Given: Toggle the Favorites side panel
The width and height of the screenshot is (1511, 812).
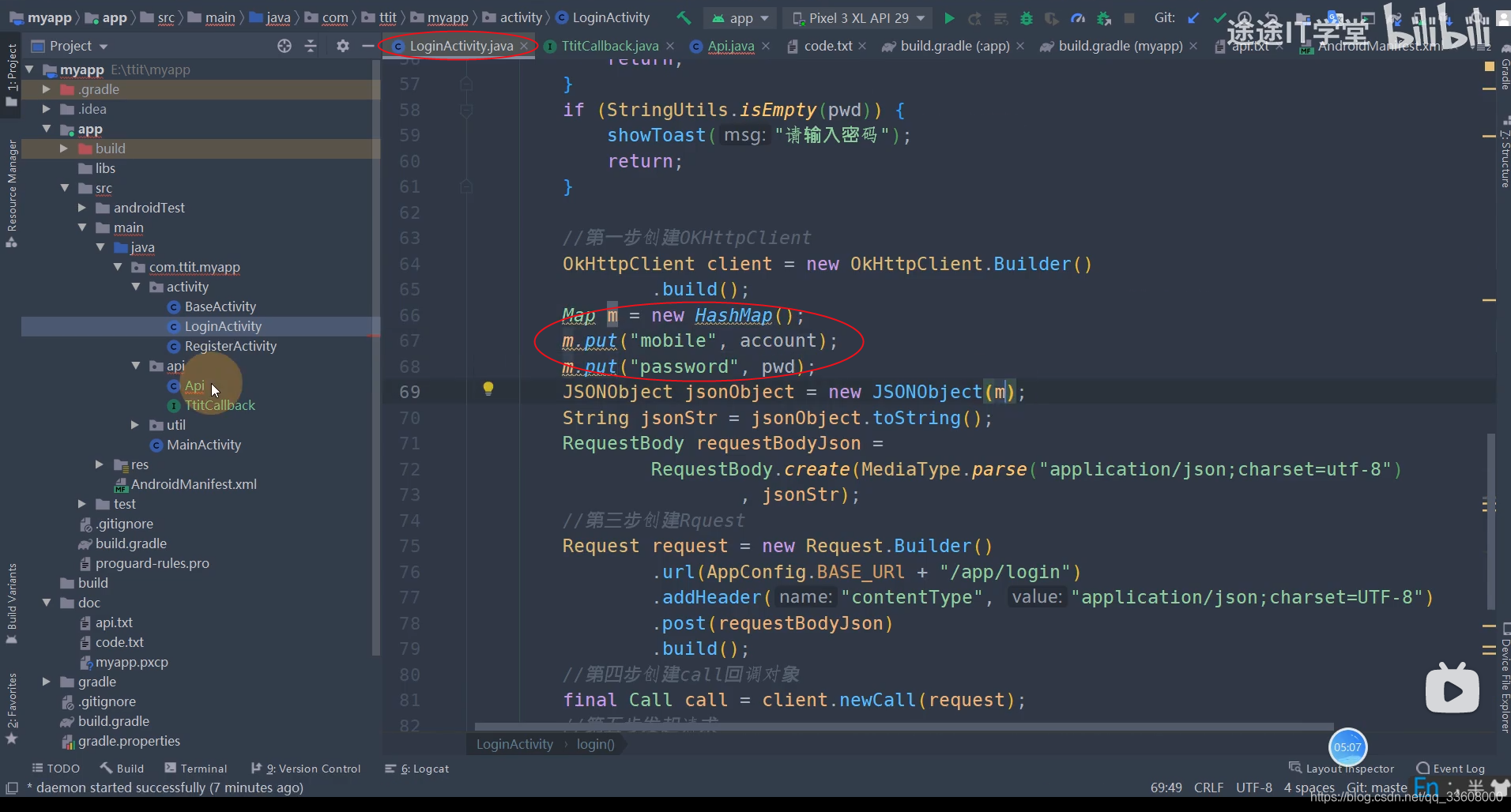Looking at the screenshot, I should tap(11, 708).
